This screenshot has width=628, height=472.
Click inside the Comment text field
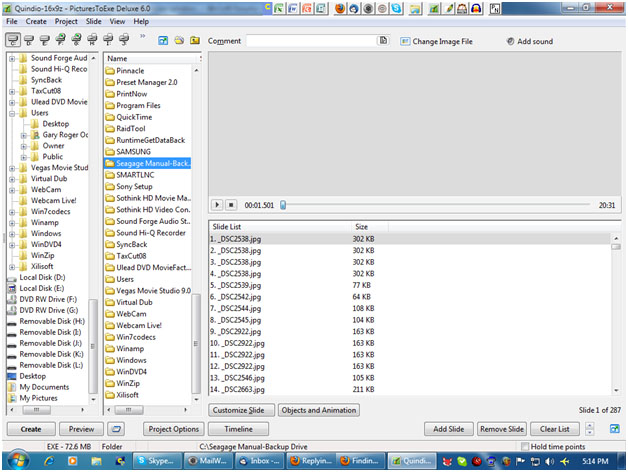click(312, 41)
